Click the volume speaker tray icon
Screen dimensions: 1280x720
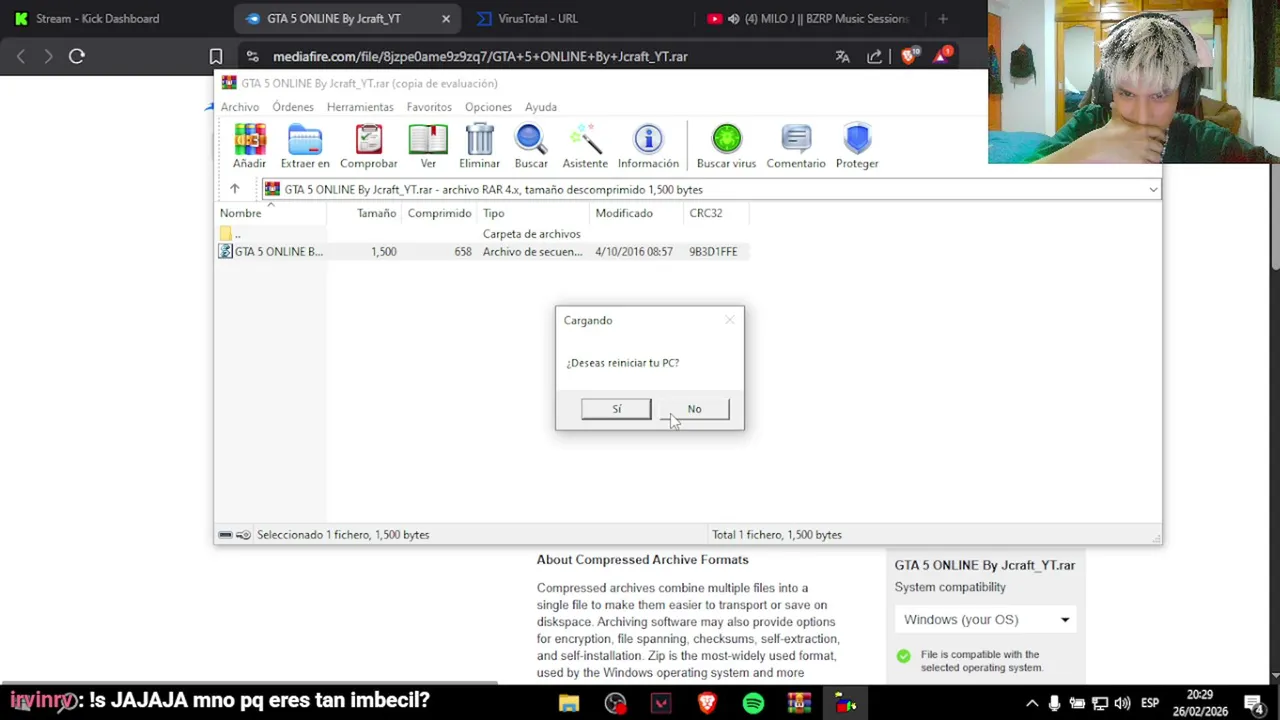[1122, 703]
